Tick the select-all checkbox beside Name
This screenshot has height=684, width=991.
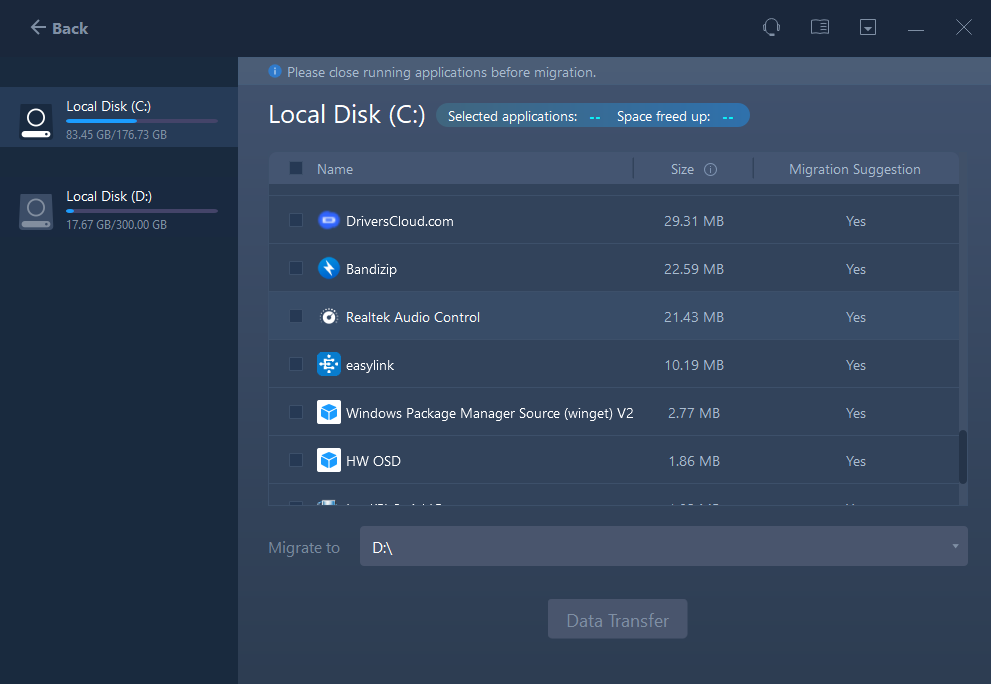point(296,169)
